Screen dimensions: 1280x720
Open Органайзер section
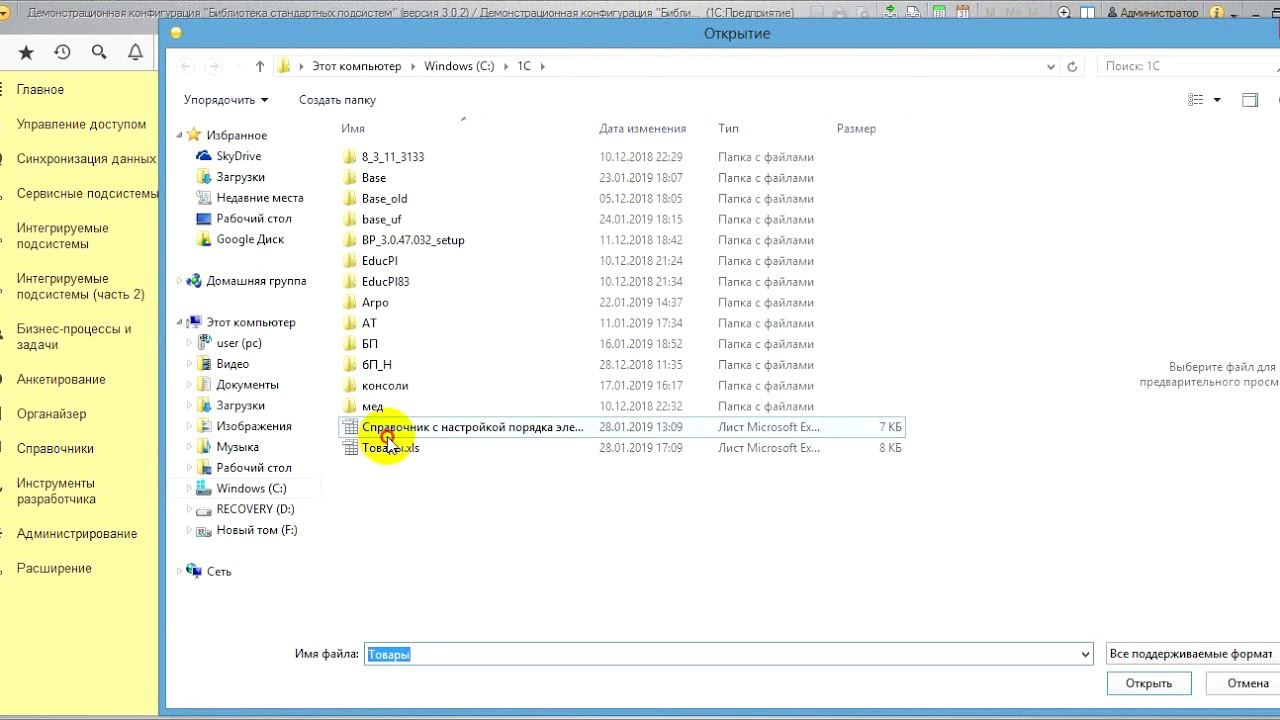click(x=51, y=414)
